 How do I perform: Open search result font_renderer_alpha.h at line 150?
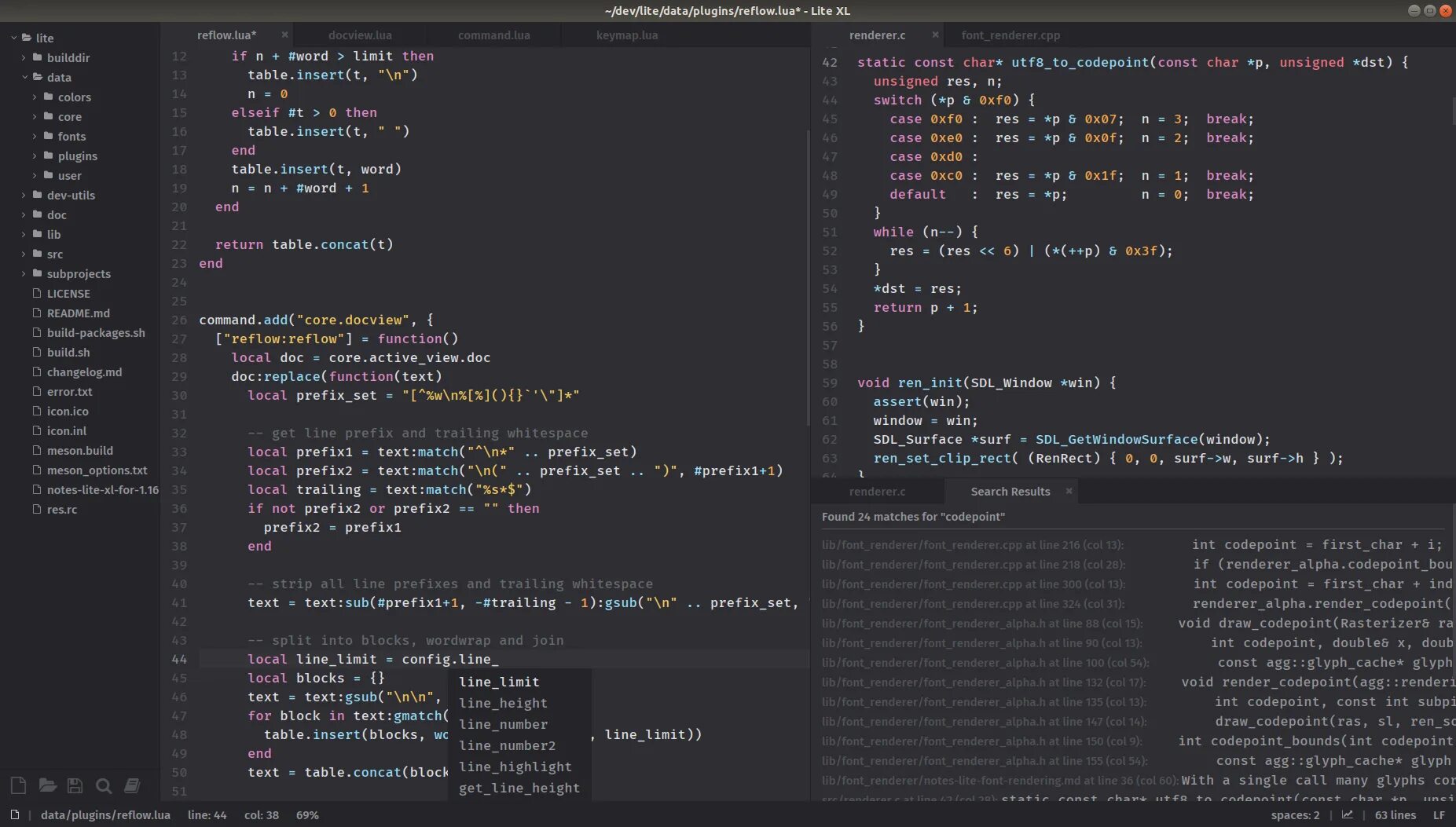1134,741
